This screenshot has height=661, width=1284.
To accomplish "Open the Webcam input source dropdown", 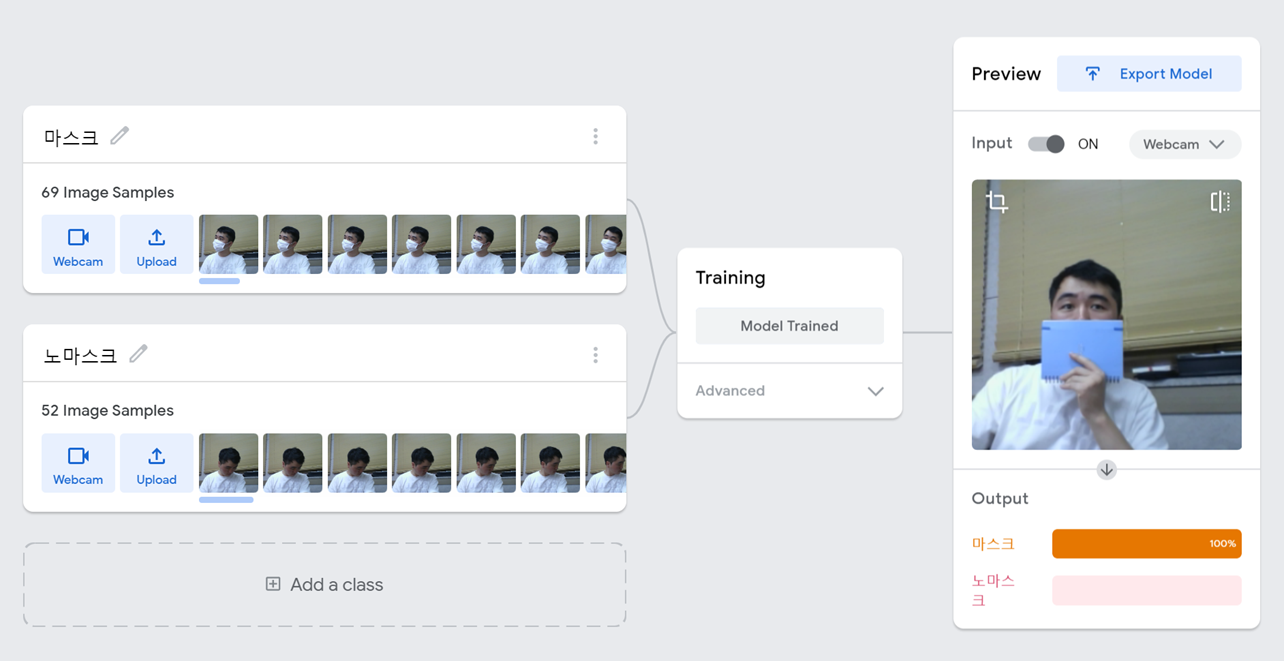I will point(1184,144).
